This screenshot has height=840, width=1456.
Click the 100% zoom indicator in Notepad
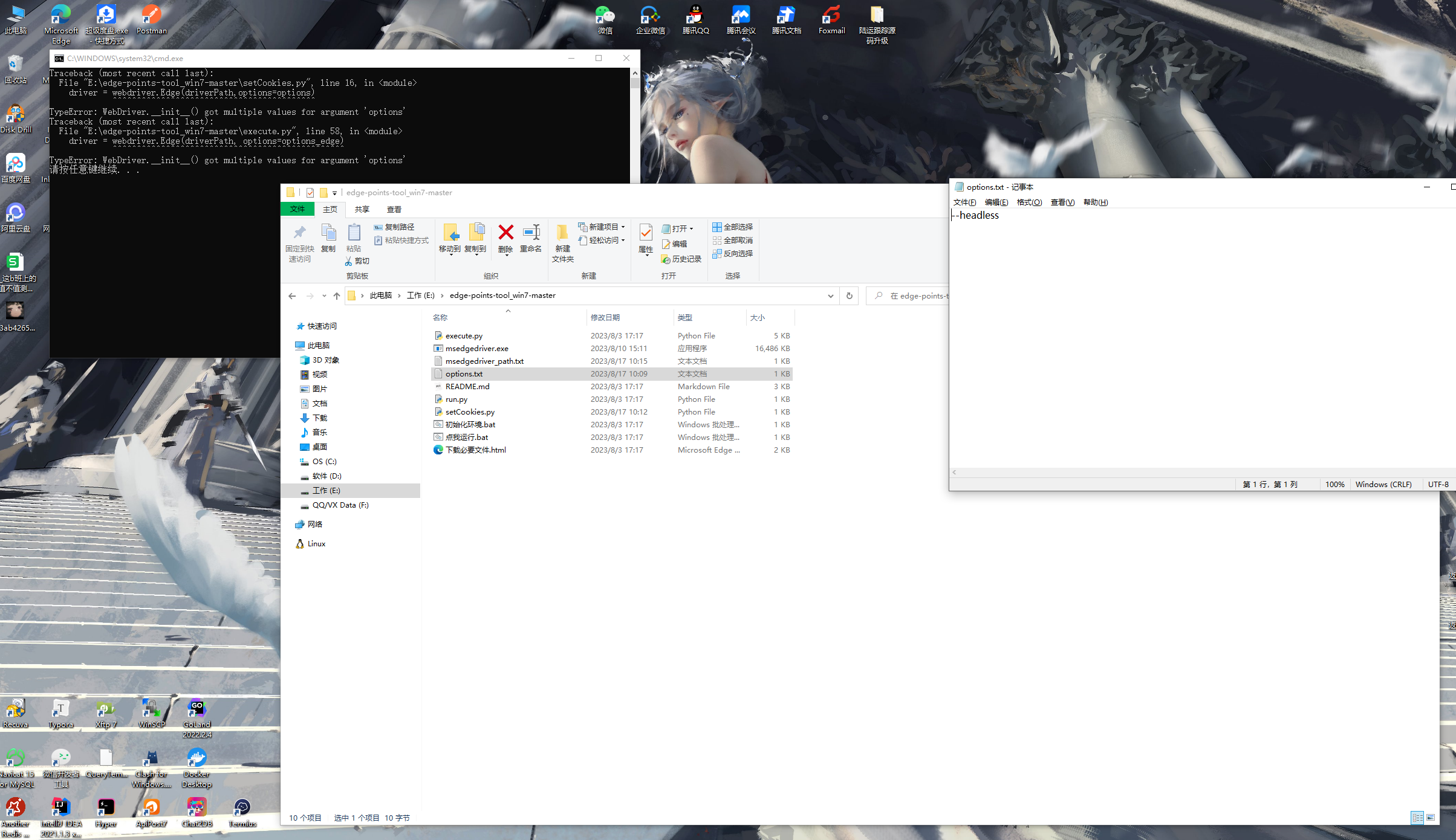pyautogui.click(x=1334, y=484)
